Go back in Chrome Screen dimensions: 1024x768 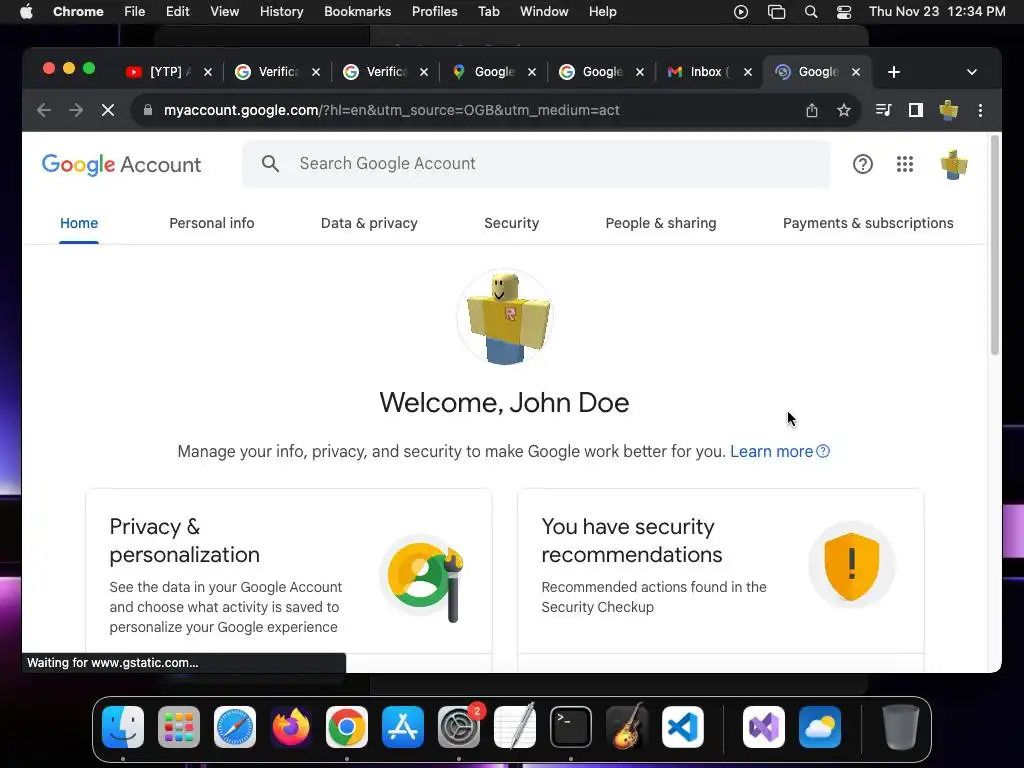pos(44,110)
